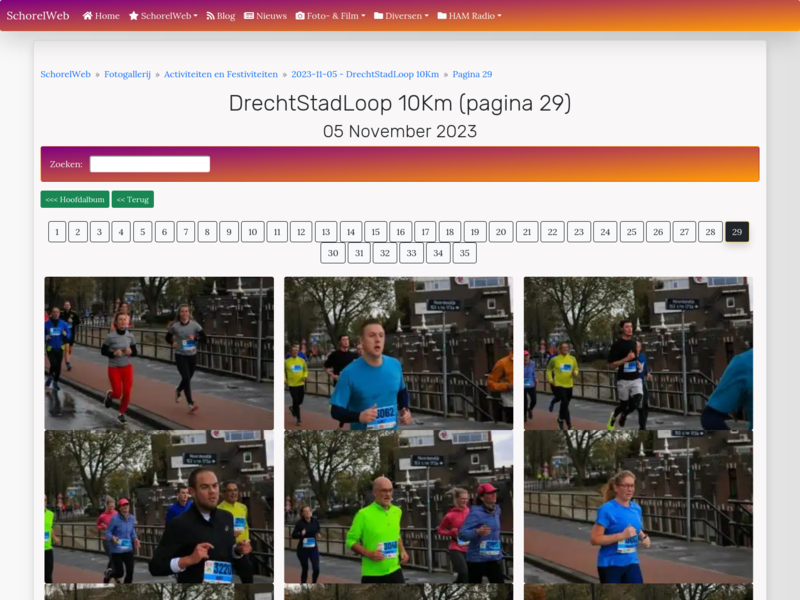Go to gallery page 8

point(207,232)
